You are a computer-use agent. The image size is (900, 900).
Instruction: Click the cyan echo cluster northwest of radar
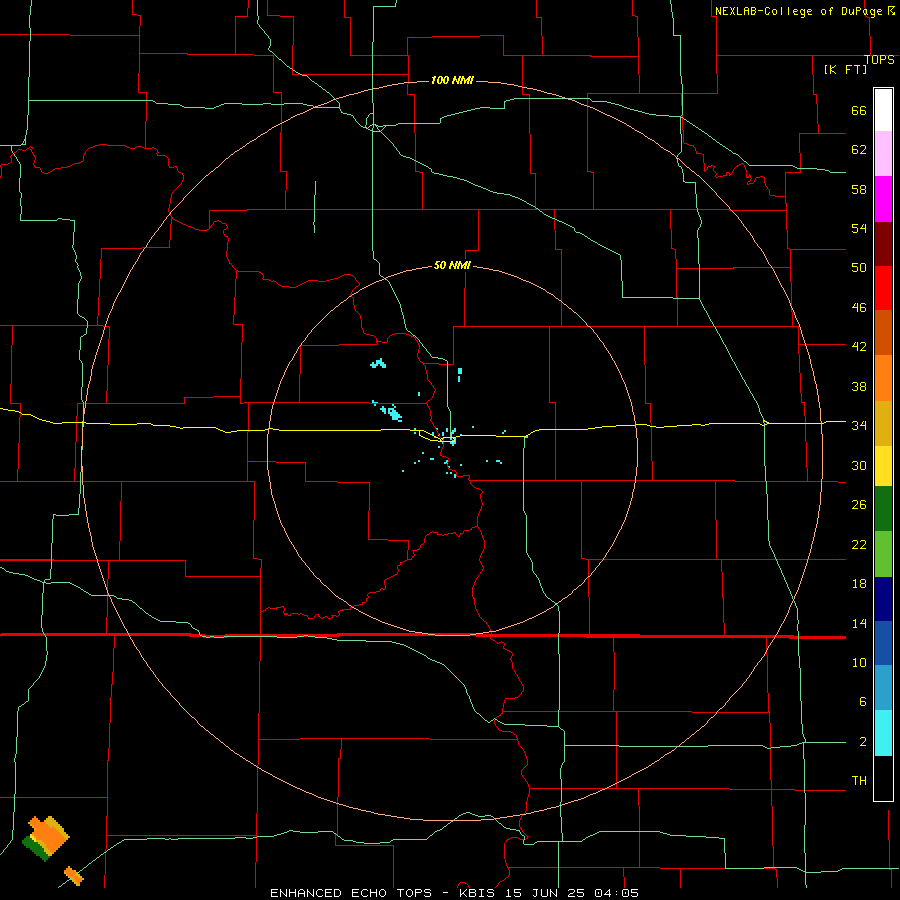pos(378,363)
